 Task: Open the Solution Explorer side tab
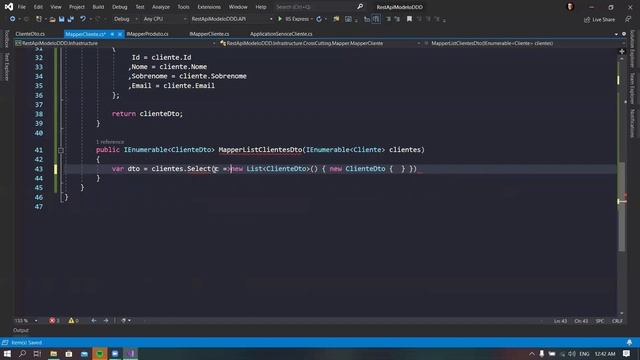[x=632, y=49]
